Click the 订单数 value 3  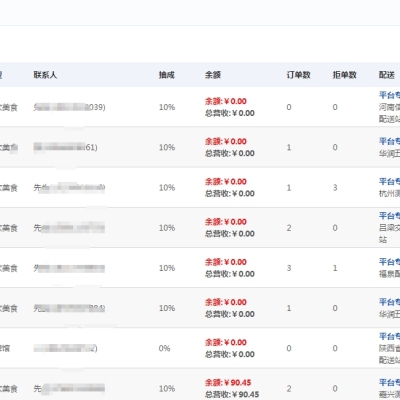click(289, 268)
